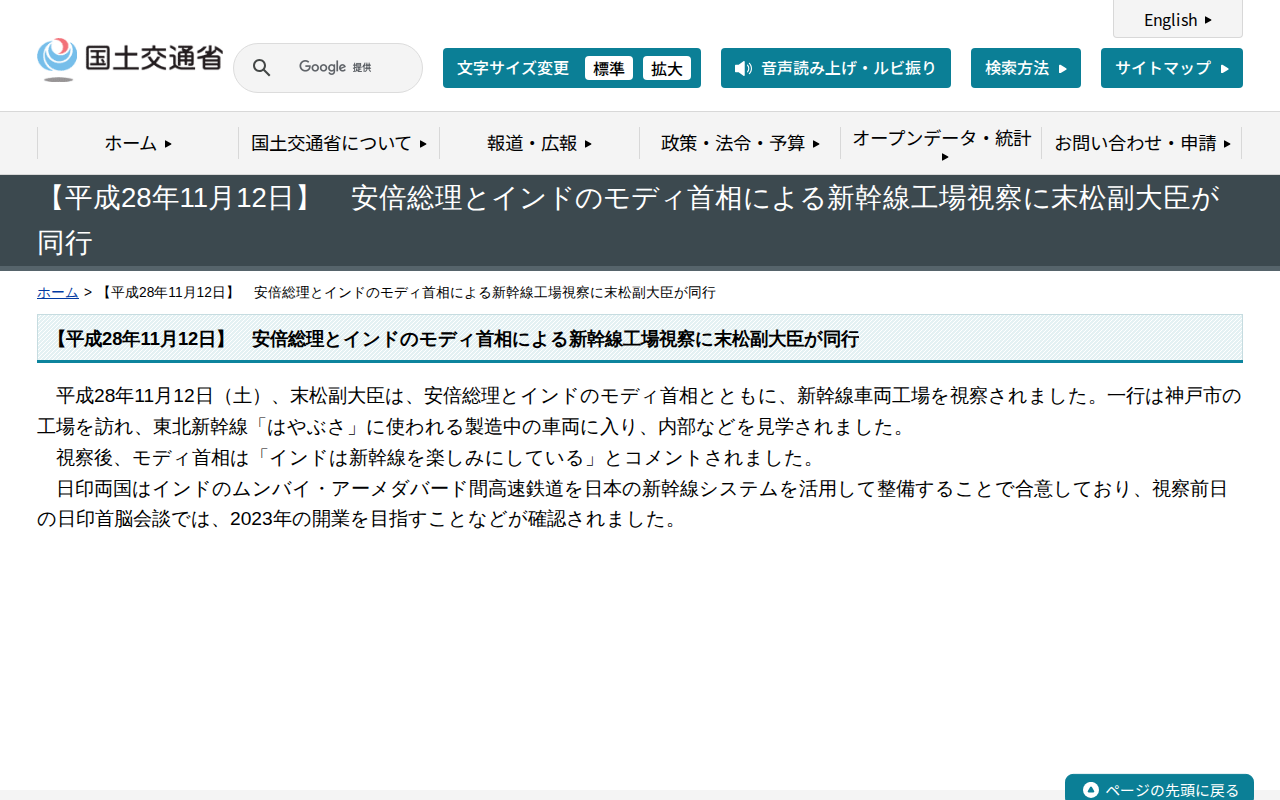
Task: Open the ホーム navigation menu
Action: (138, 143)
